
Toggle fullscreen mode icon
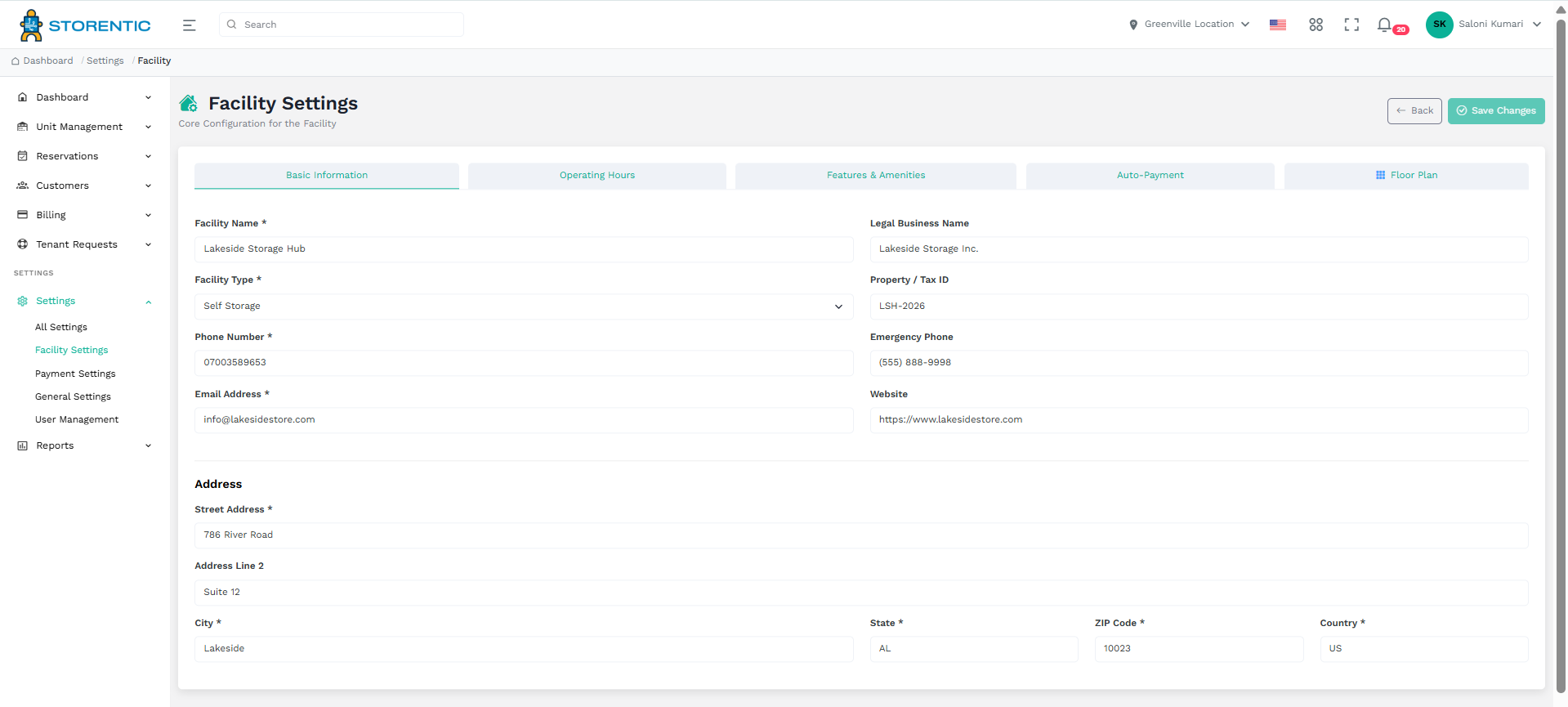(1351, 25)
